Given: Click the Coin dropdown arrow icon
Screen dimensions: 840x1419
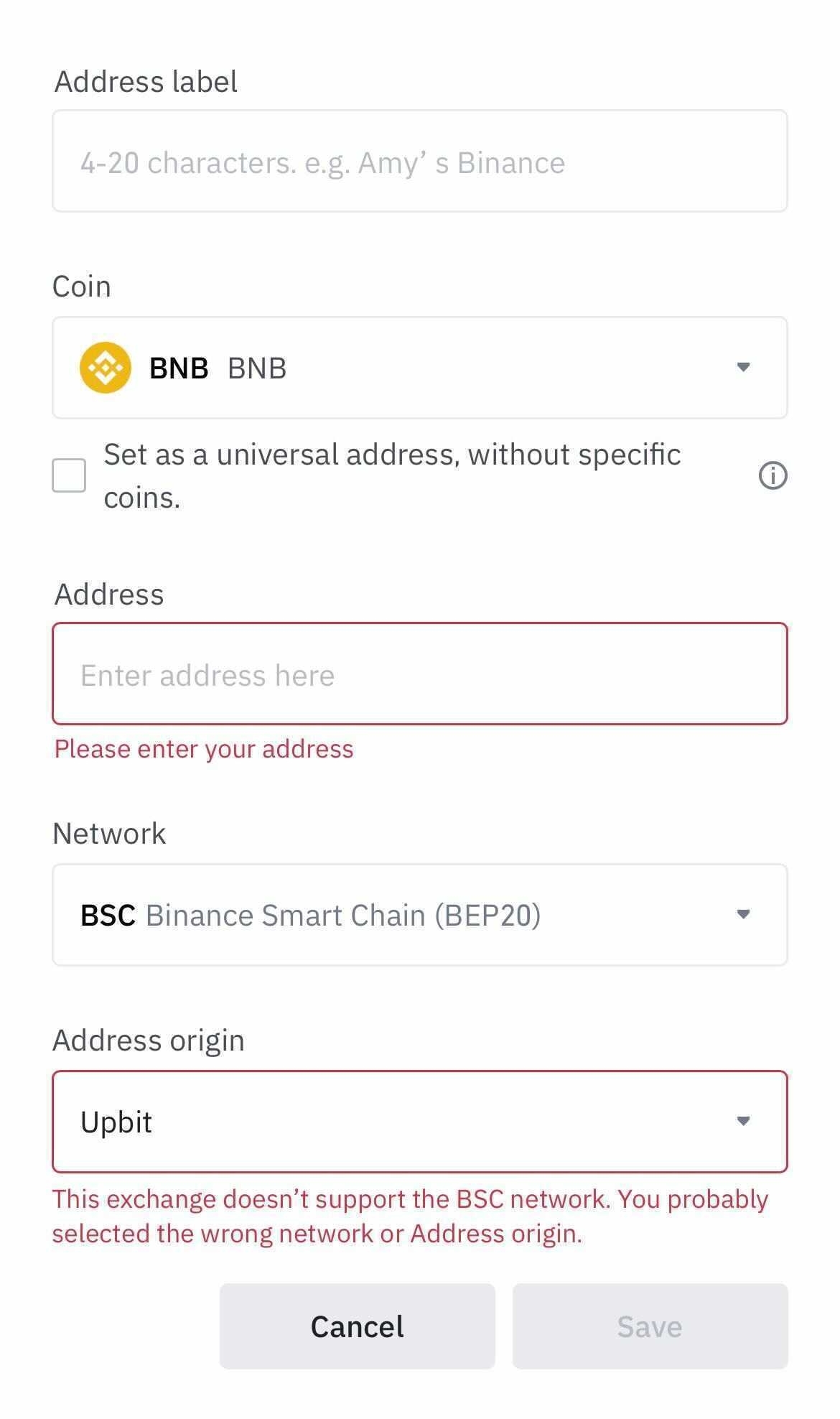Looking at the screenshot, I should tap(743, 367).
